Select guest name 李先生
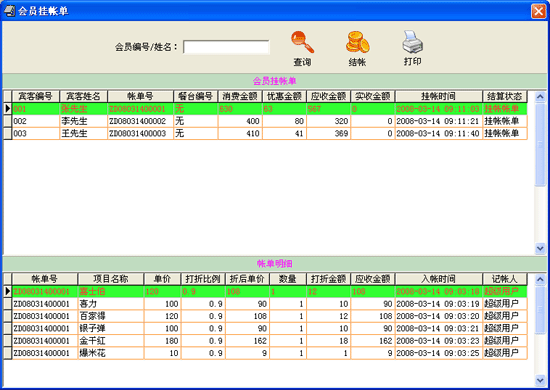 pos(74,121)
